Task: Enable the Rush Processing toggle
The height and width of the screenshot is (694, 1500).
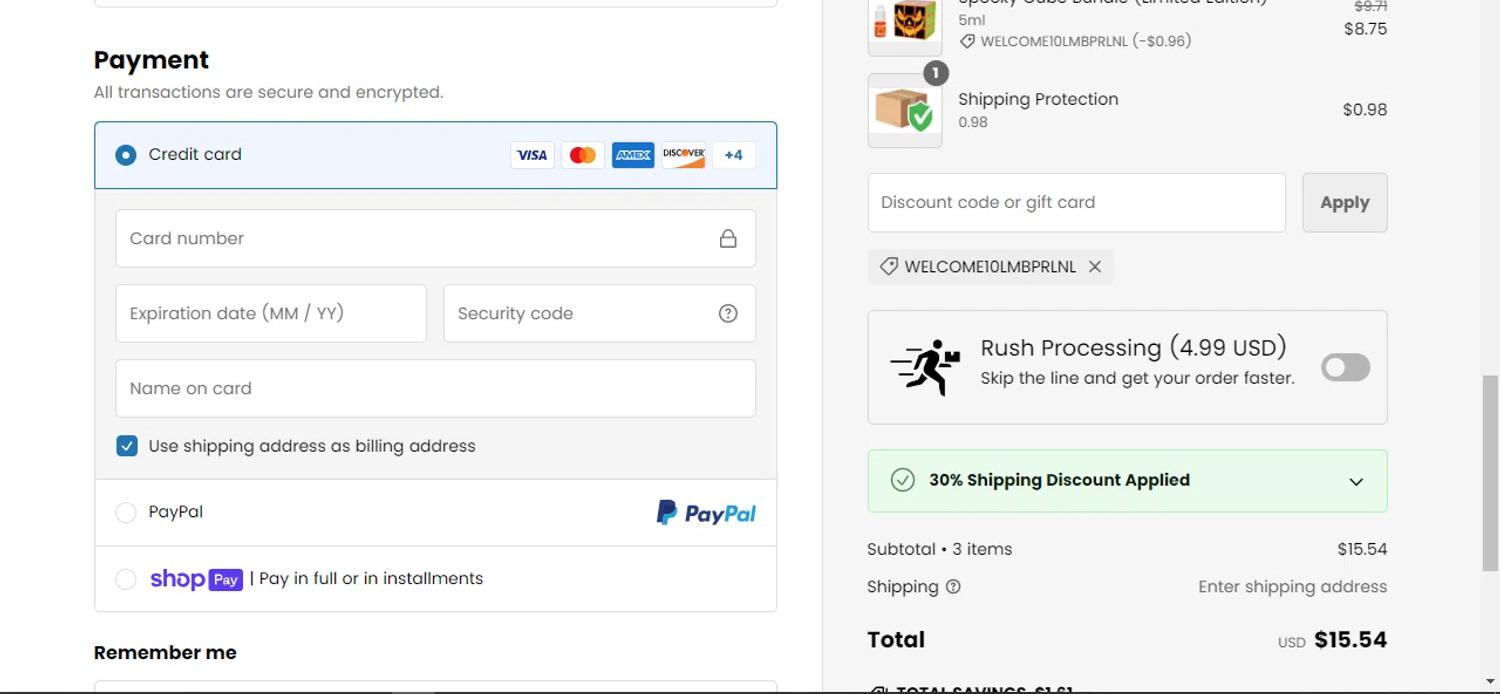Action: (x=1345, y=367)
